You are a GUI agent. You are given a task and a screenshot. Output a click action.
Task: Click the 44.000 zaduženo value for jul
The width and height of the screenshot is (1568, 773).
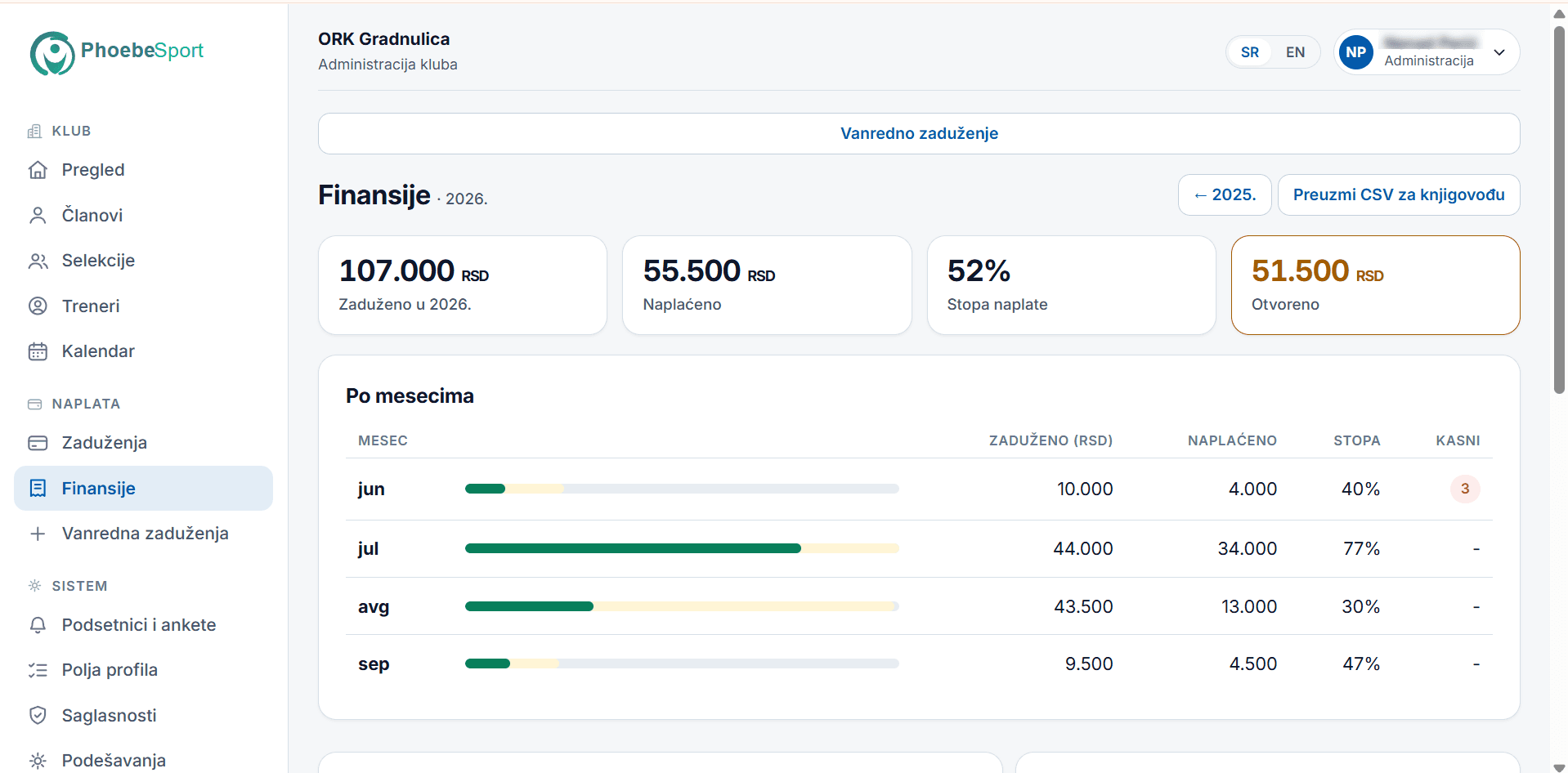coord(1082,548)
